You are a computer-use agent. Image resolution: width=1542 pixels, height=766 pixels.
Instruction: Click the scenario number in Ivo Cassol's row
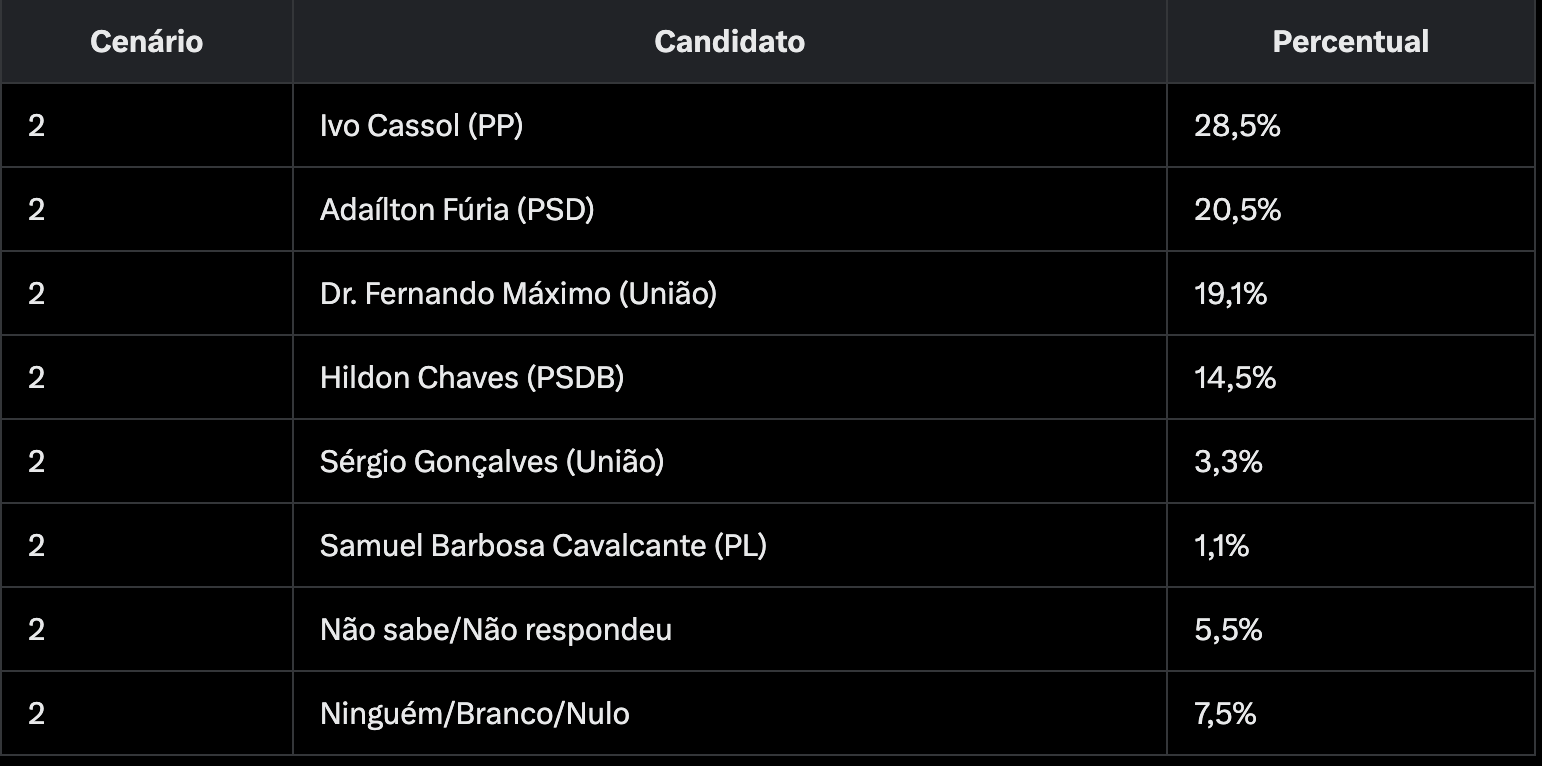click(37, 126)
